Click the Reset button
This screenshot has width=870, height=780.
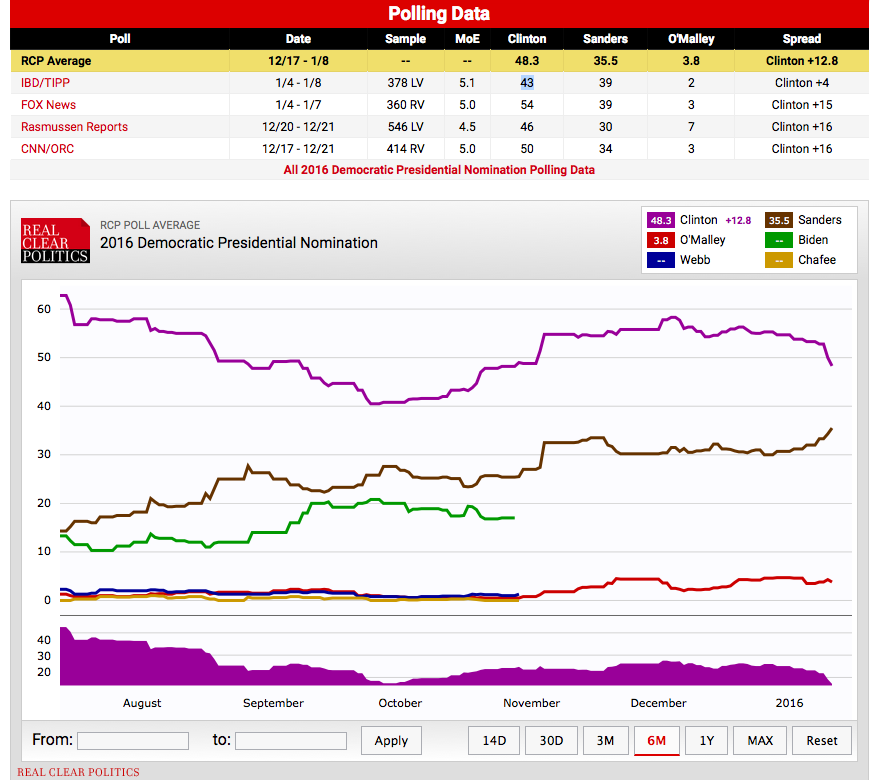pos(821,741)
